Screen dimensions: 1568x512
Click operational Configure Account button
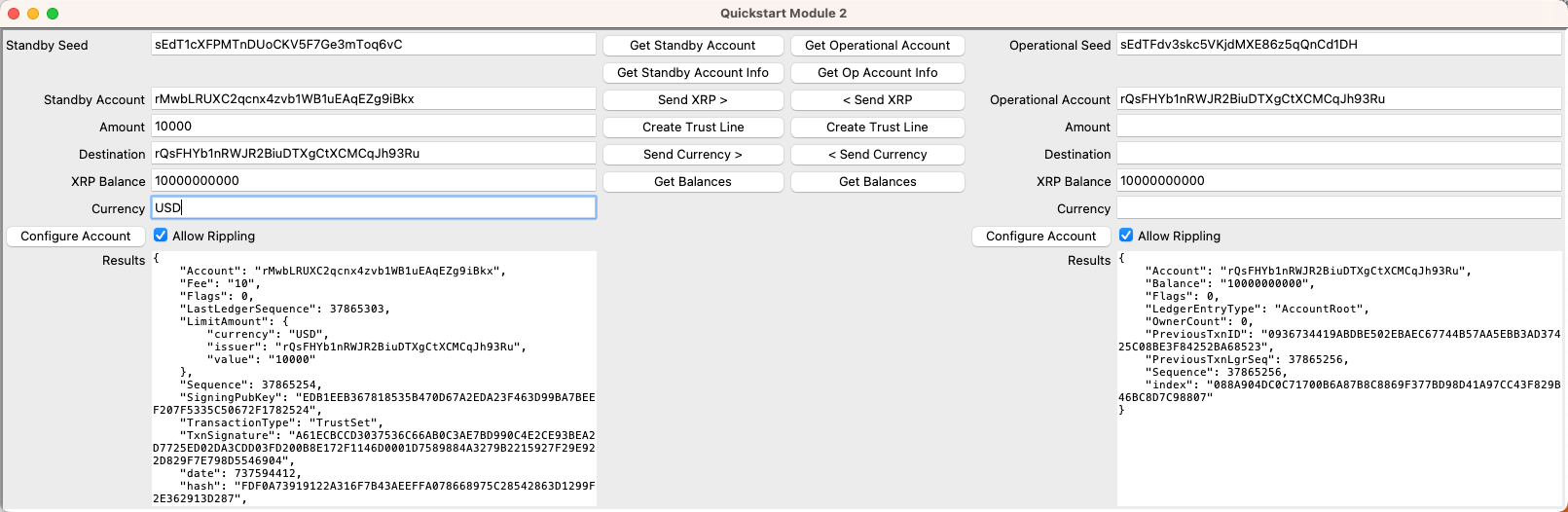[1040, 237]
